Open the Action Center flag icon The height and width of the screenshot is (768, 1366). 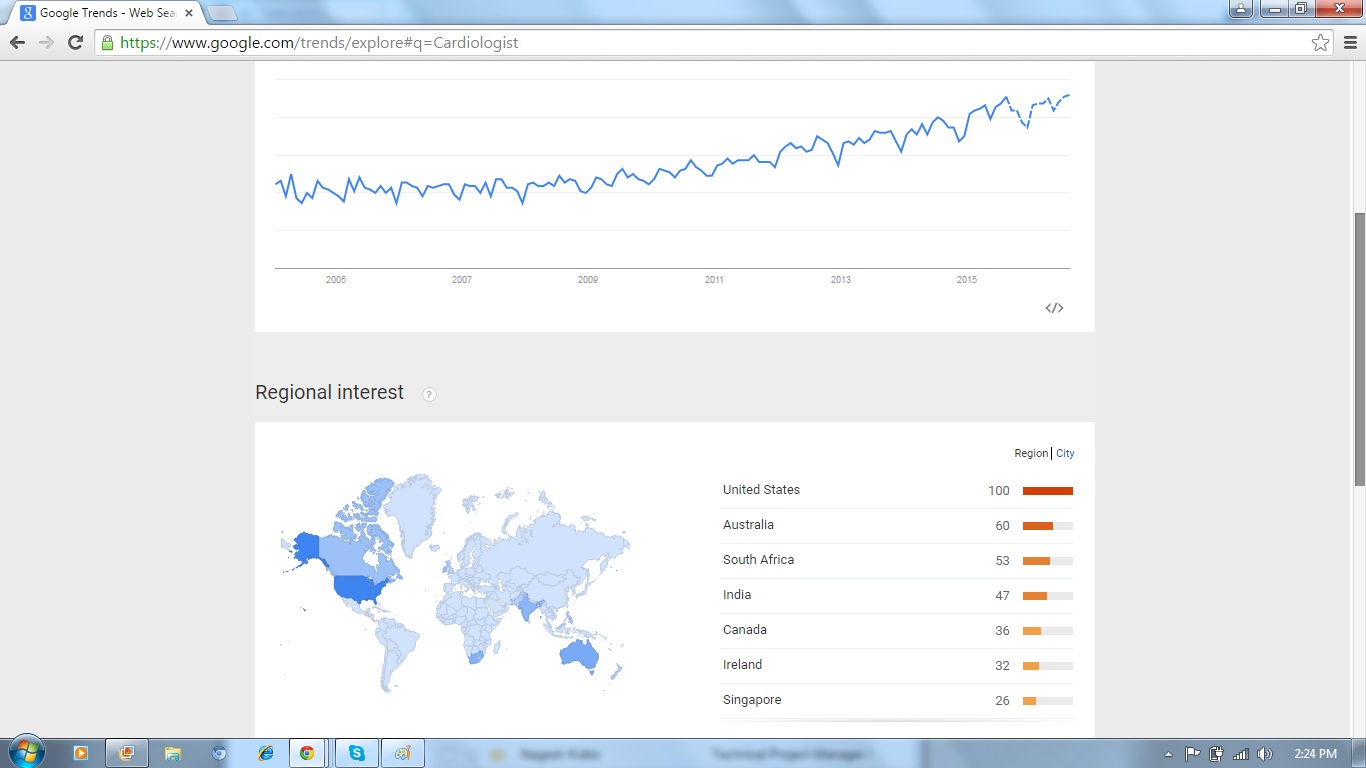1193,754
